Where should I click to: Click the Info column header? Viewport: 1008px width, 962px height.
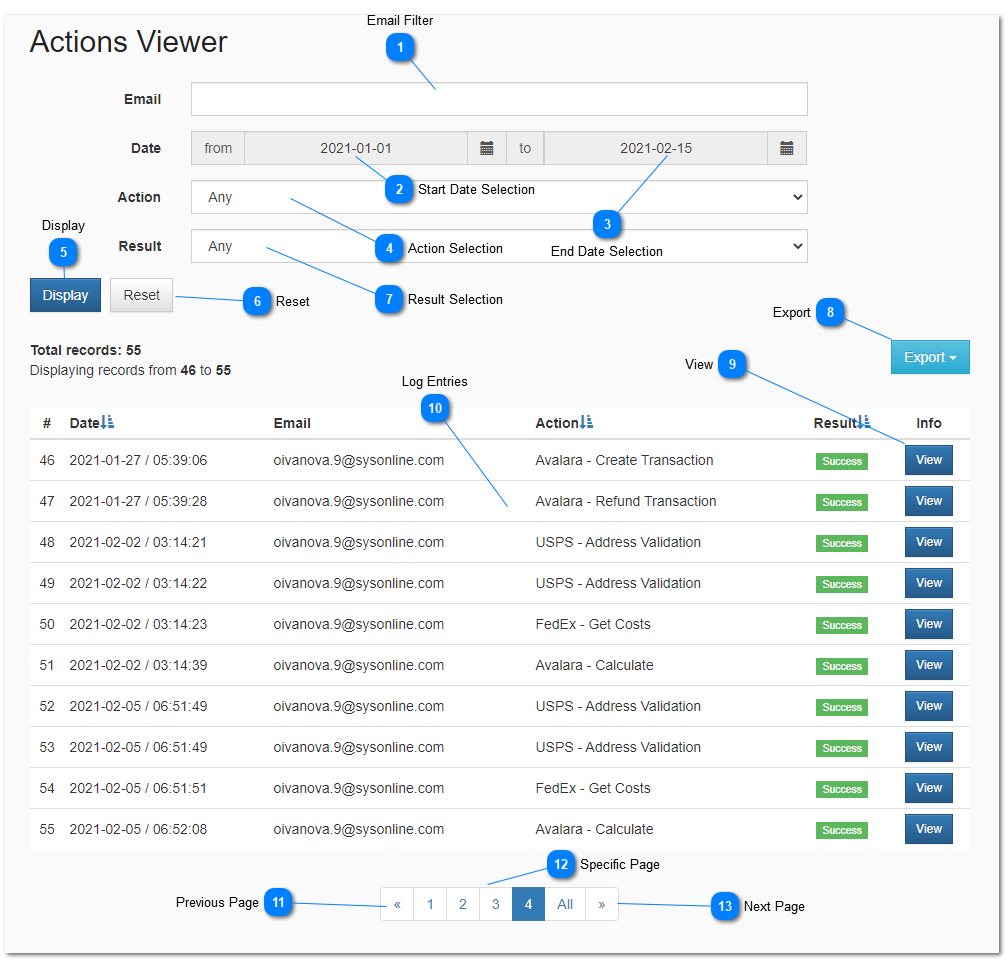pos(928,424)
